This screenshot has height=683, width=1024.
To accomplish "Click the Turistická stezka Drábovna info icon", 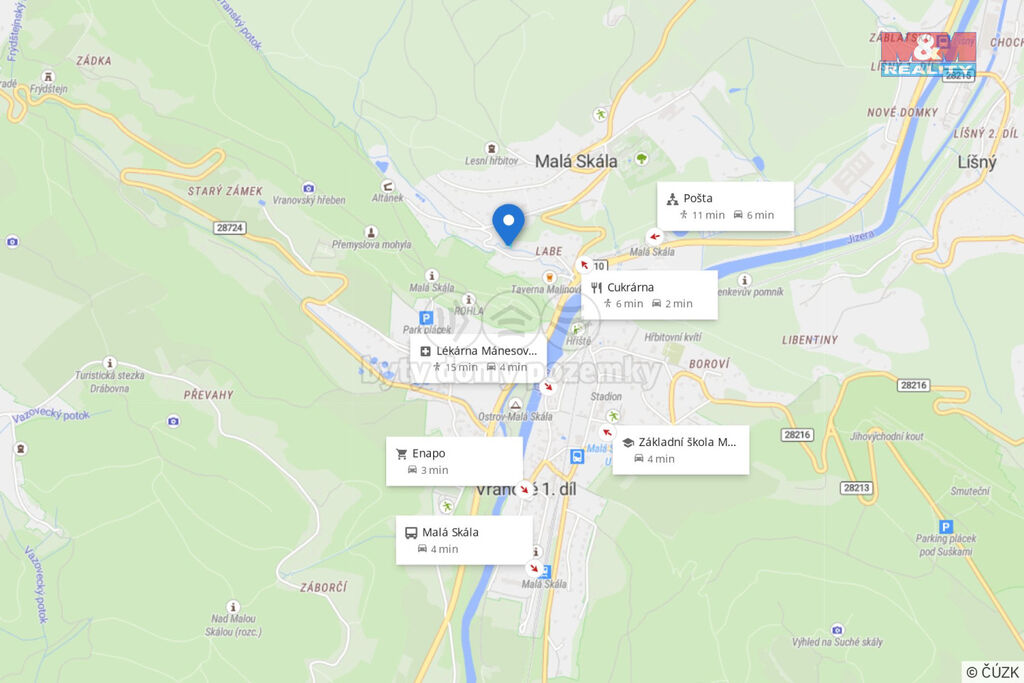I will pos(110,362).
